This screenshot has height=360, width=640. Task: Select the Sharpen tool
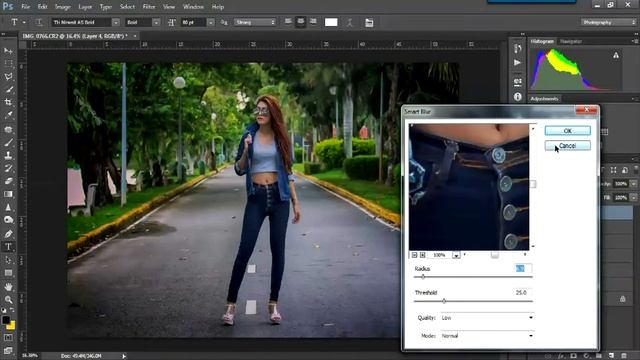[x=8, y=207]
